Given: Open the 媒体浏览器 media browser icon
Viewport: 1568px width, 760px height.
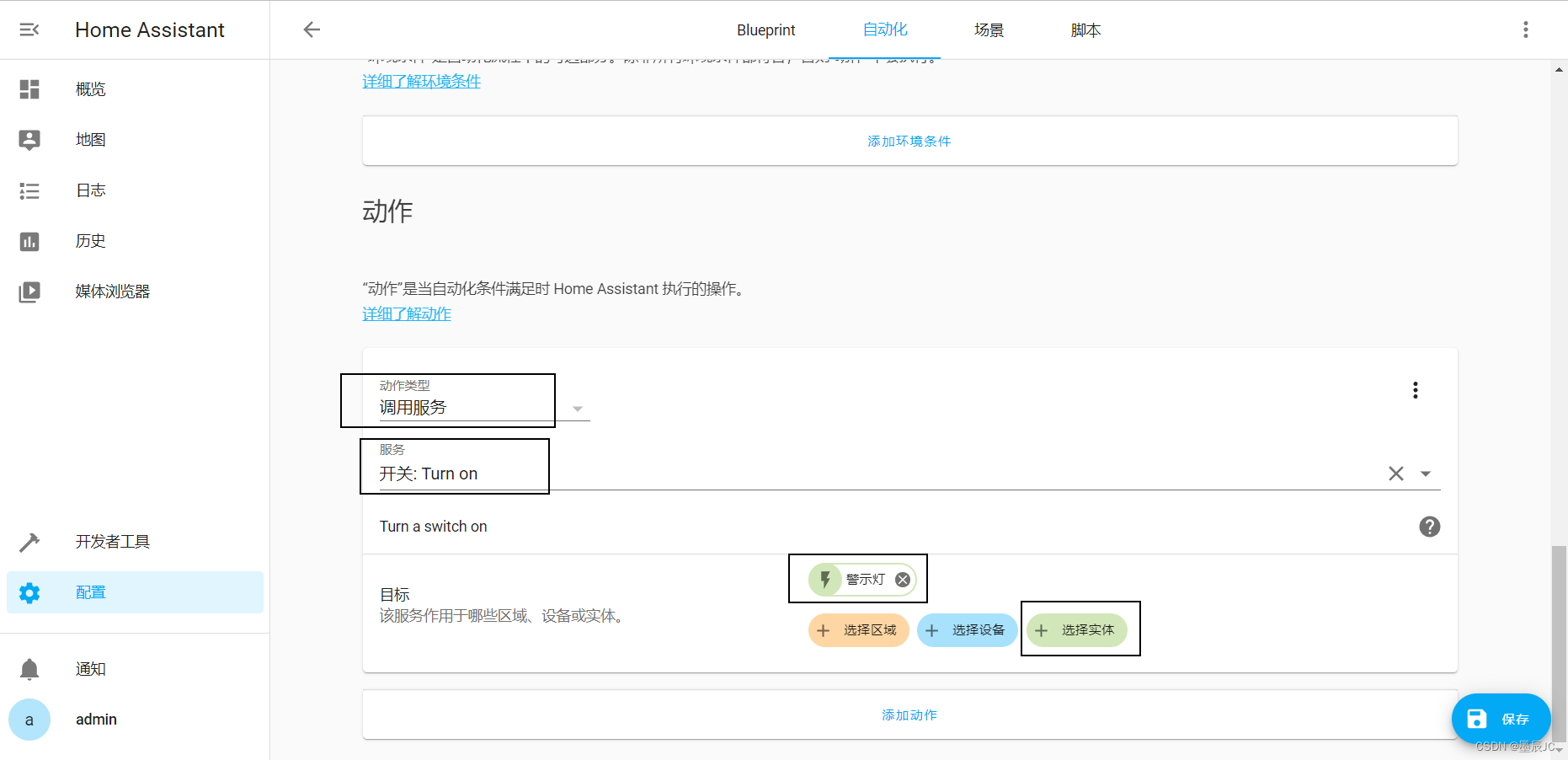Looking at the screenshot, I should pyautogui.click(x=29, y=292).
